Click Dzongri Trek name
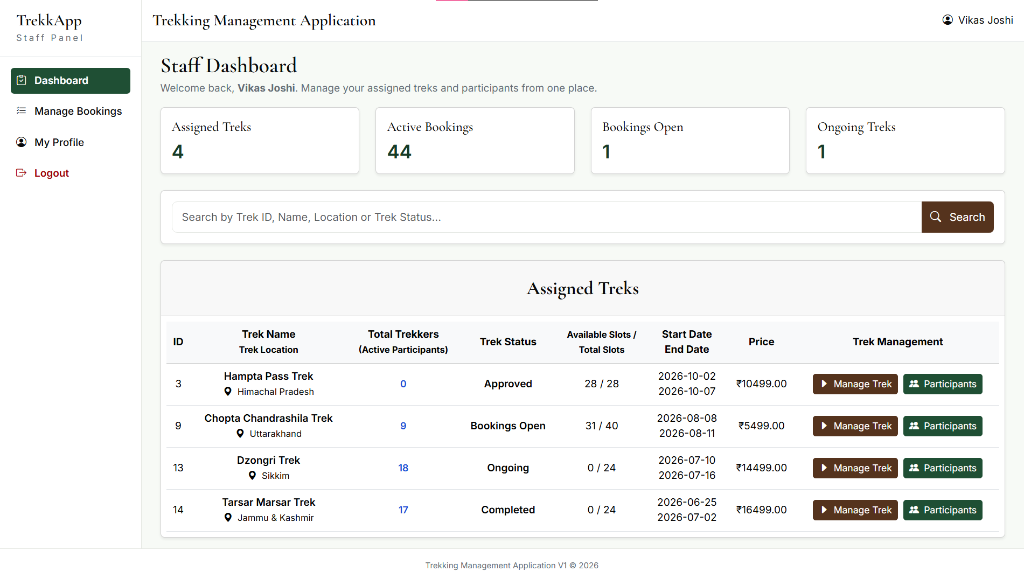This screenshot has height=581, width=1024. click(268, 460)
